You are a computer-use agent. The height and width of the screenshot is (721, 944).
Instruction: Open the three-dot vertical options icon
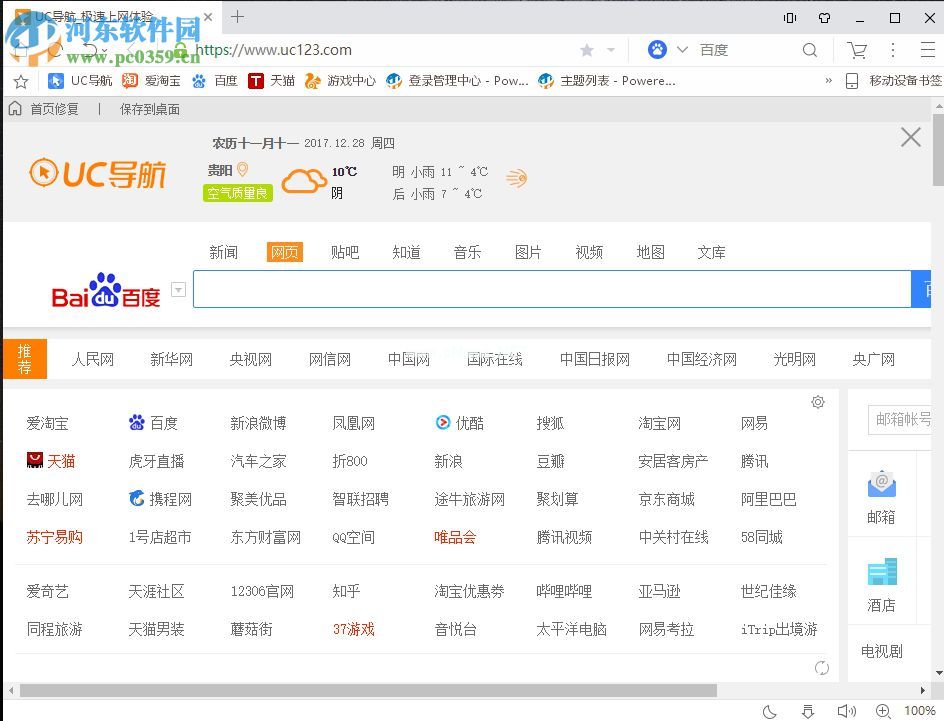click(x=893, y=49)
